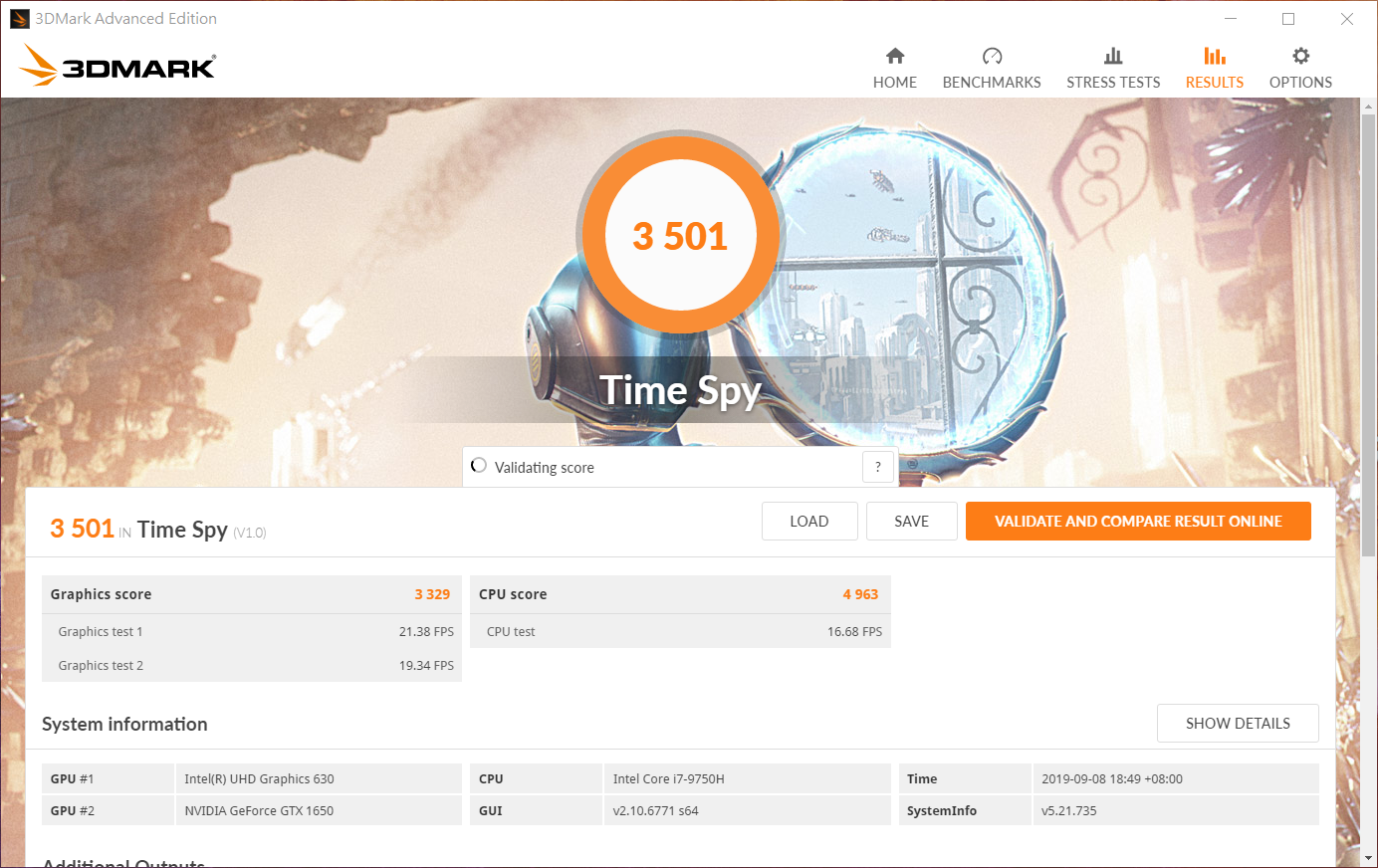
Task: Click Validate and Compare Result Online
Action: pyautogui.click(x=1137, y=522)
